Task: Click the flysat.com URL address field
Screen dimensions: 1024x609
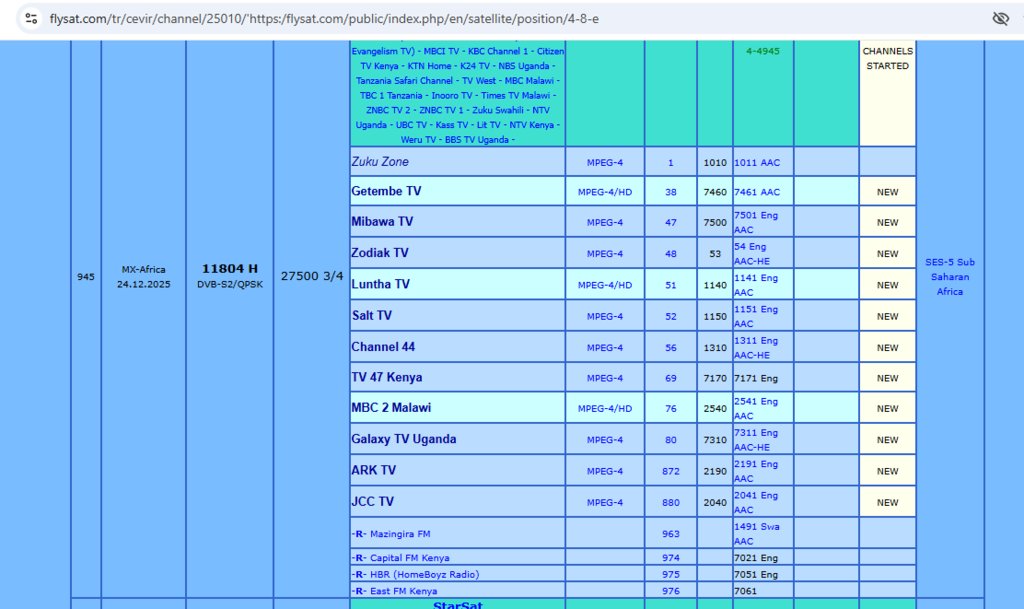Action: [324, 19]
